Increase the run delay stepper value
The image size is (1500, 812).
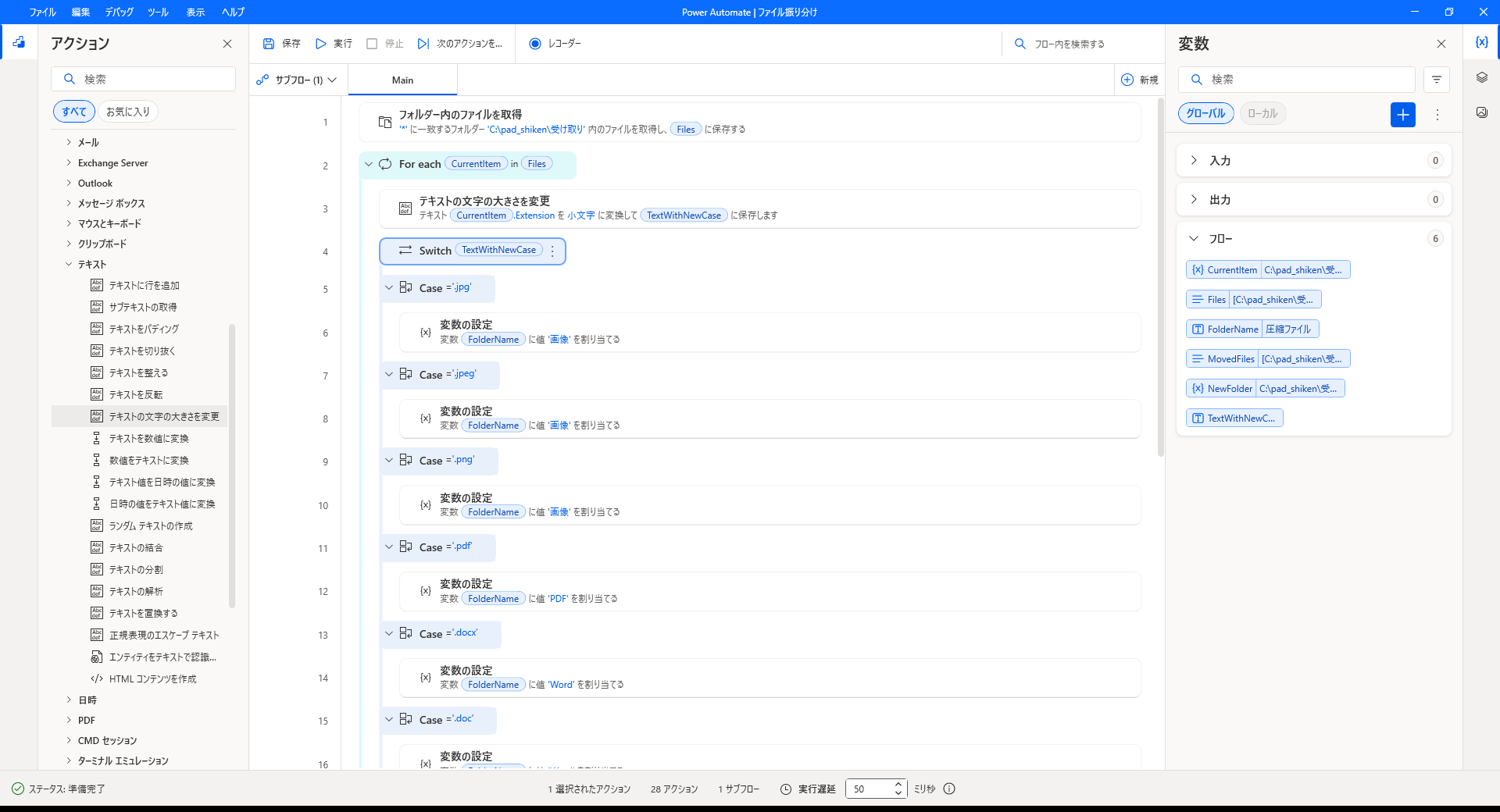click(x=898, y=784)
